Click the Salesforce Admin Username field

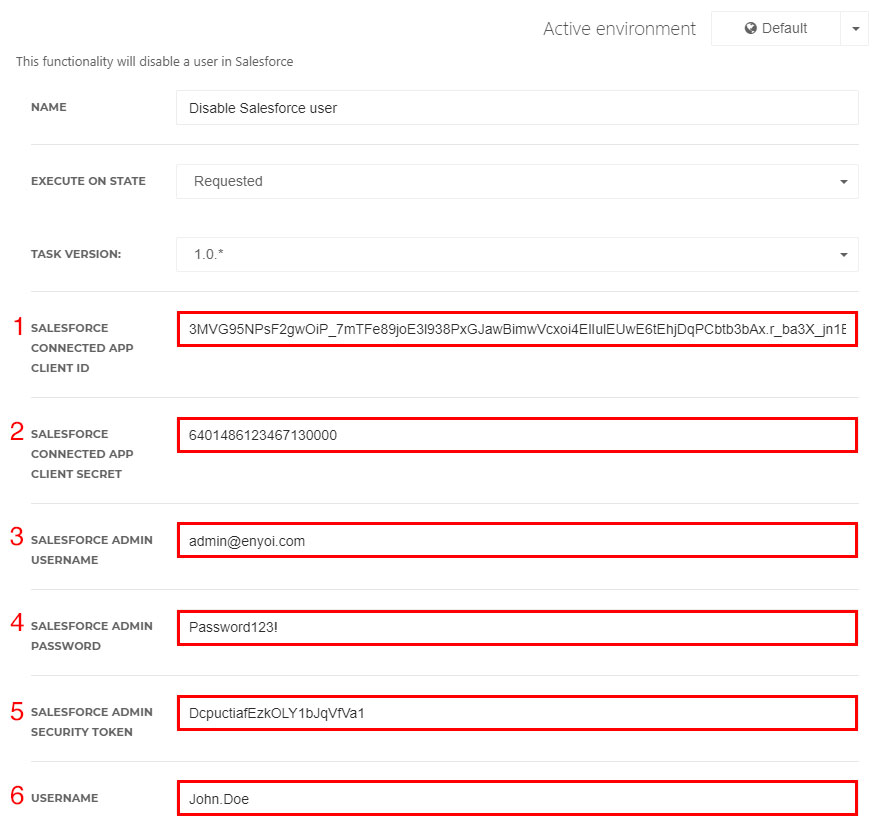[x=517, y=540]
